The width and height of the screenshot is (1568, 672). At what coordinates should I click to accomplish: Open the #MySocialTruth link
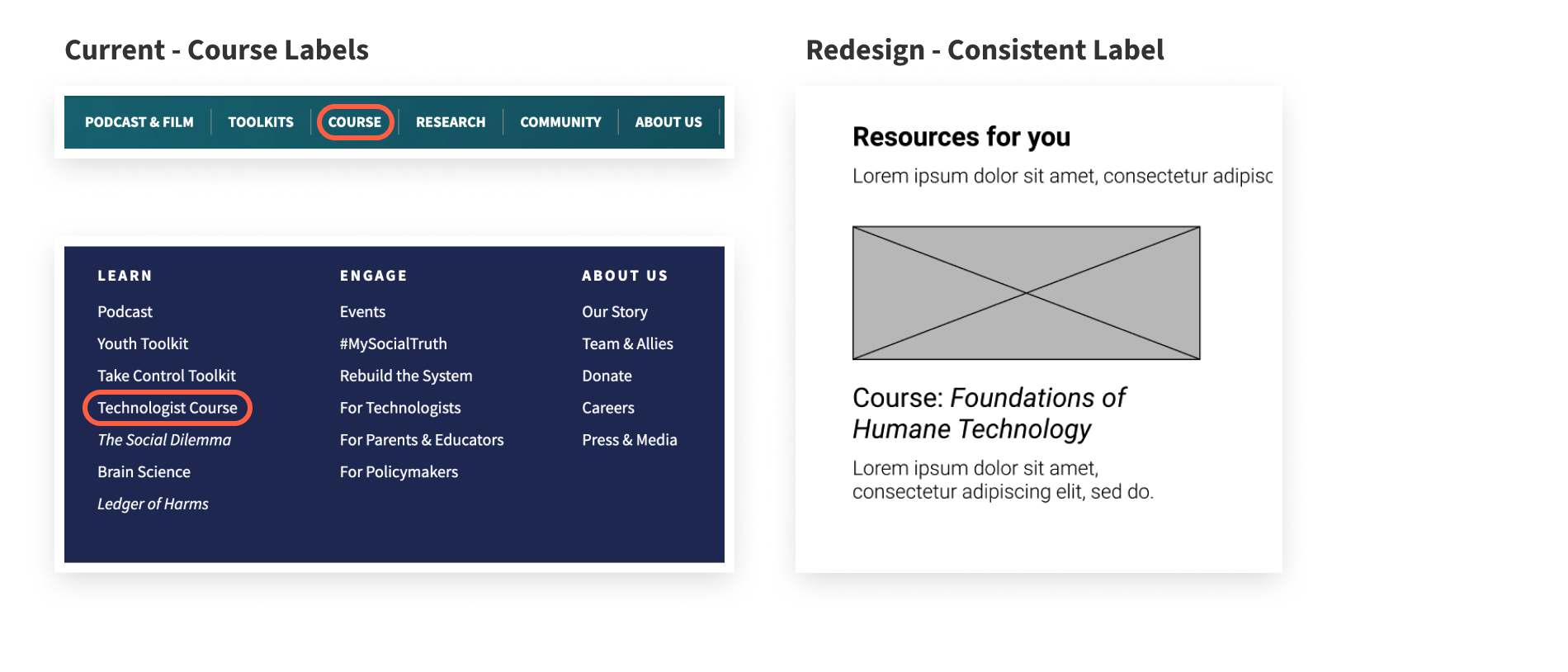coord(393,343)
